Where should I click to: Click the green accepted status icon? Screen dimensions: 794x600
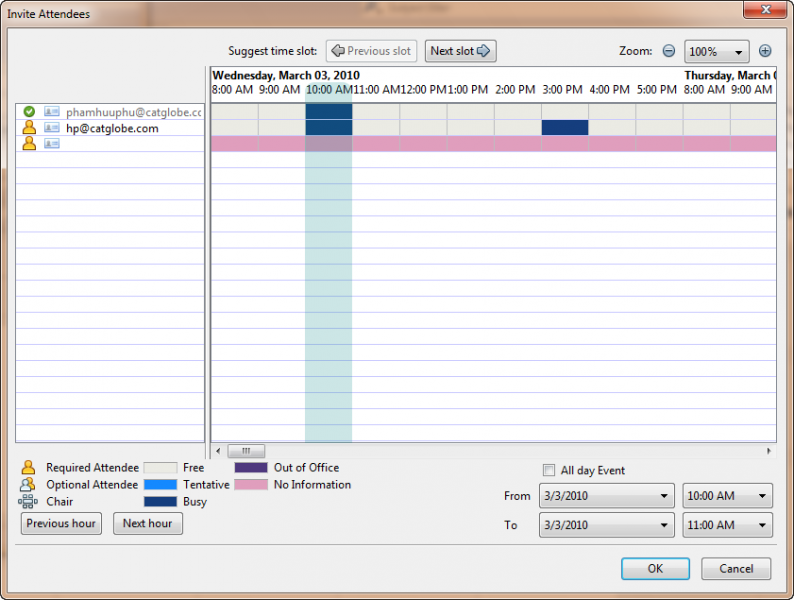click(29, 112)
